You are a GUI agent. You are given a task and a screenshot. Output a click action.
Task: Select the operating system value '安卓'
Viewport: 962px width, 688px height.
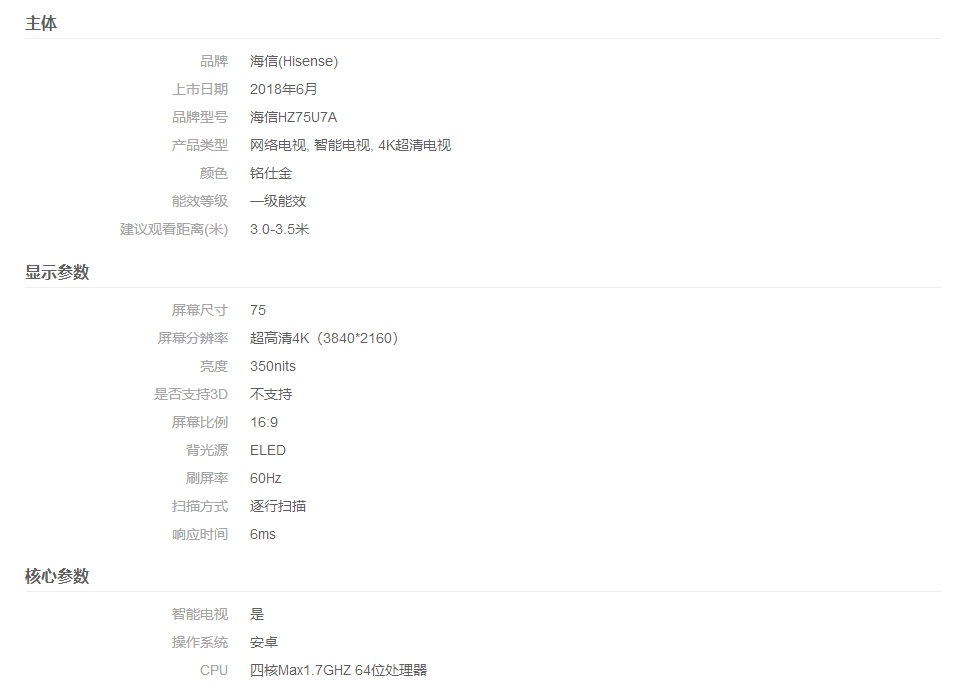click(264, 643)
